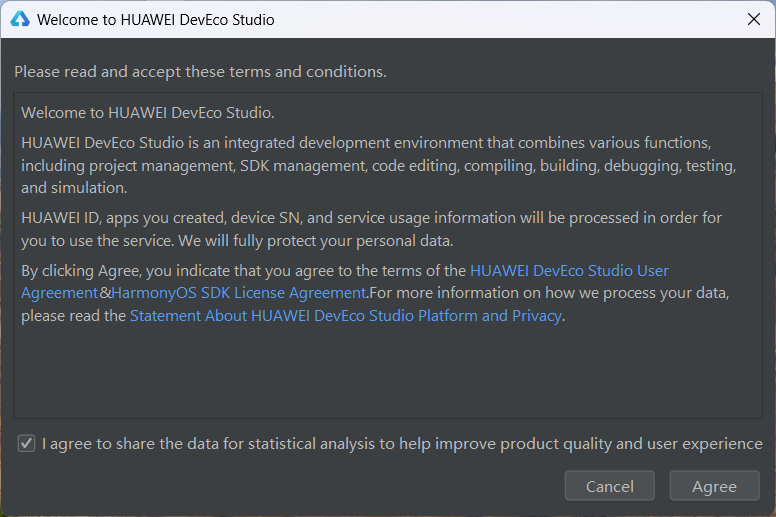Click the 'HUAWEI ID, apps you created' paragraph
Image resolution: width=776 pixels, height=517 pixels.
click(371, 229)
